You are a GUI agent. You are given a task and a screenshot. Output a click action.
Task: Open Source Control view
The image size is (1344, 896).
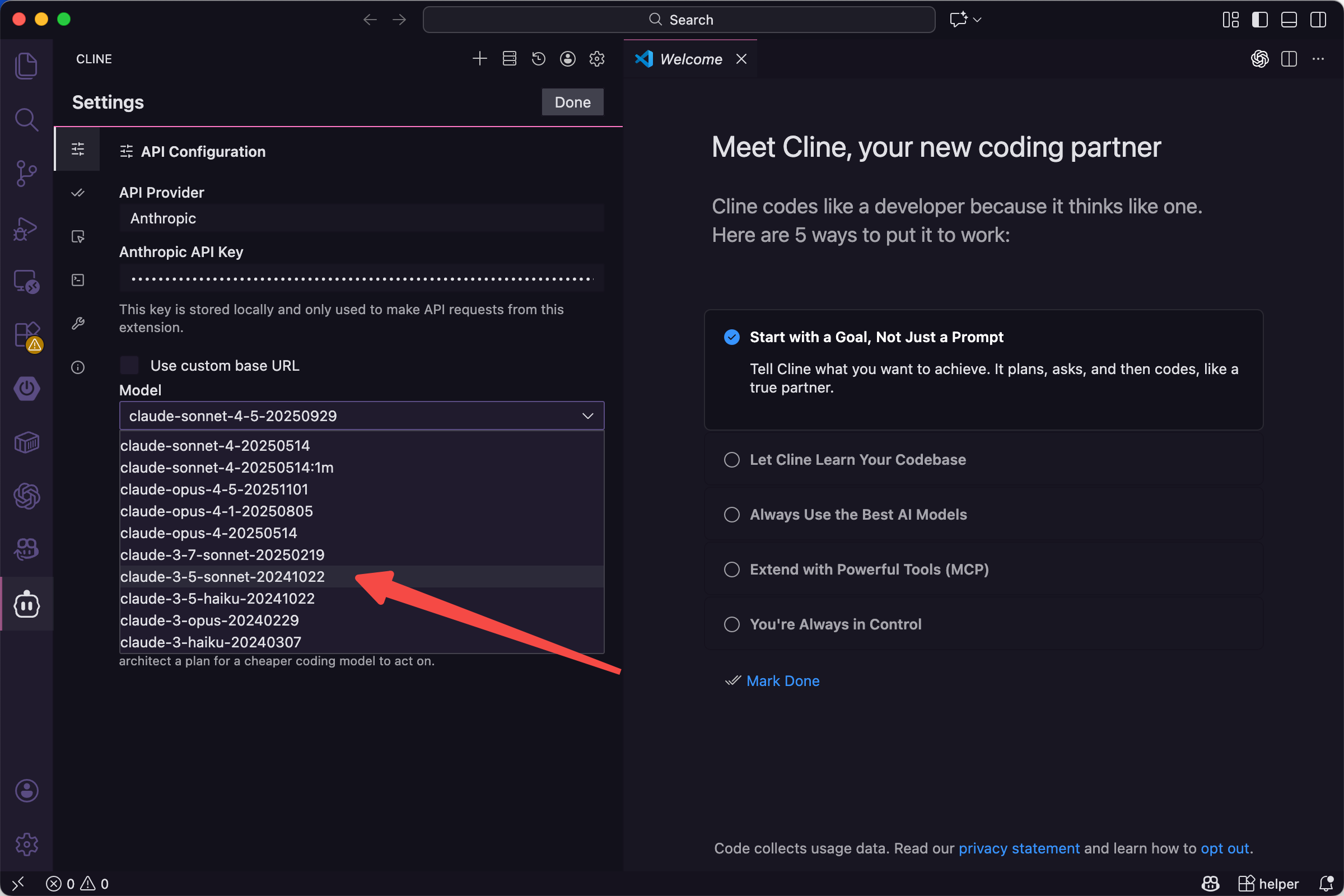26,173
